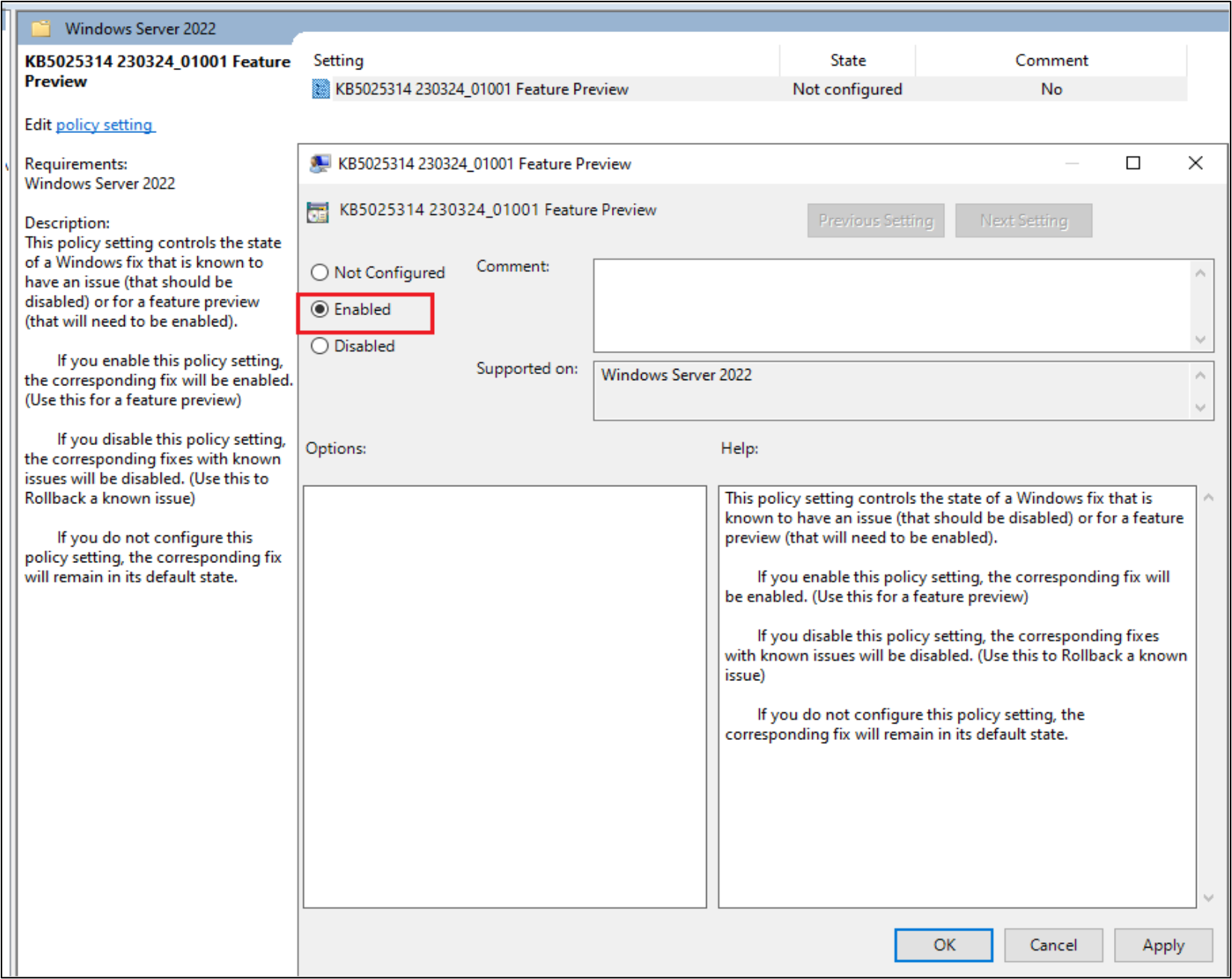Click the Windows Server 2022 folder icon
Viewport: 1232px width, 979px height.
point(40,28)
